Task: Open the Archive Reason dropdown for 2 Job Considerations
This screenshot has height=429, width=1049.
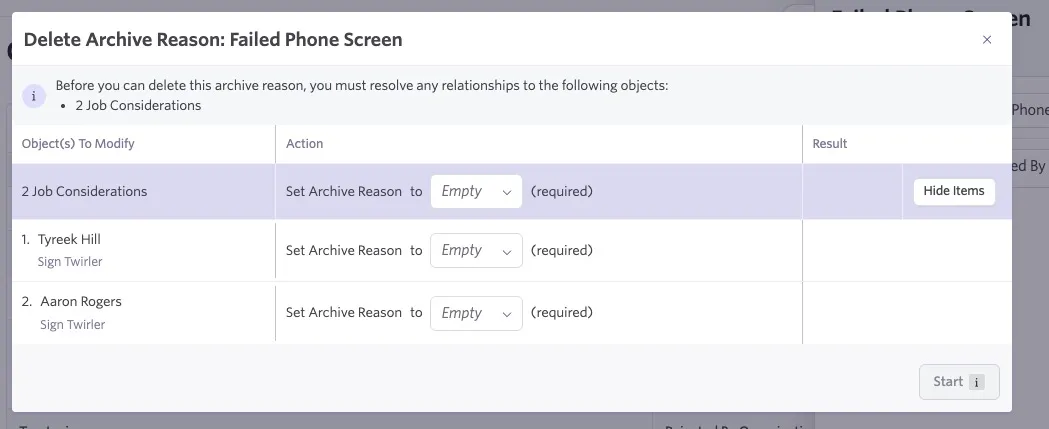Action: [476, 191]
